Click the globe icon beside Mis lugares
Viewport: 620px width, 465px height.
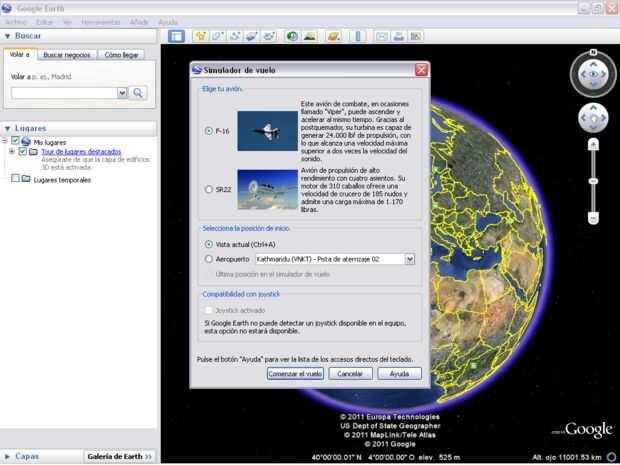pos(26,142)
